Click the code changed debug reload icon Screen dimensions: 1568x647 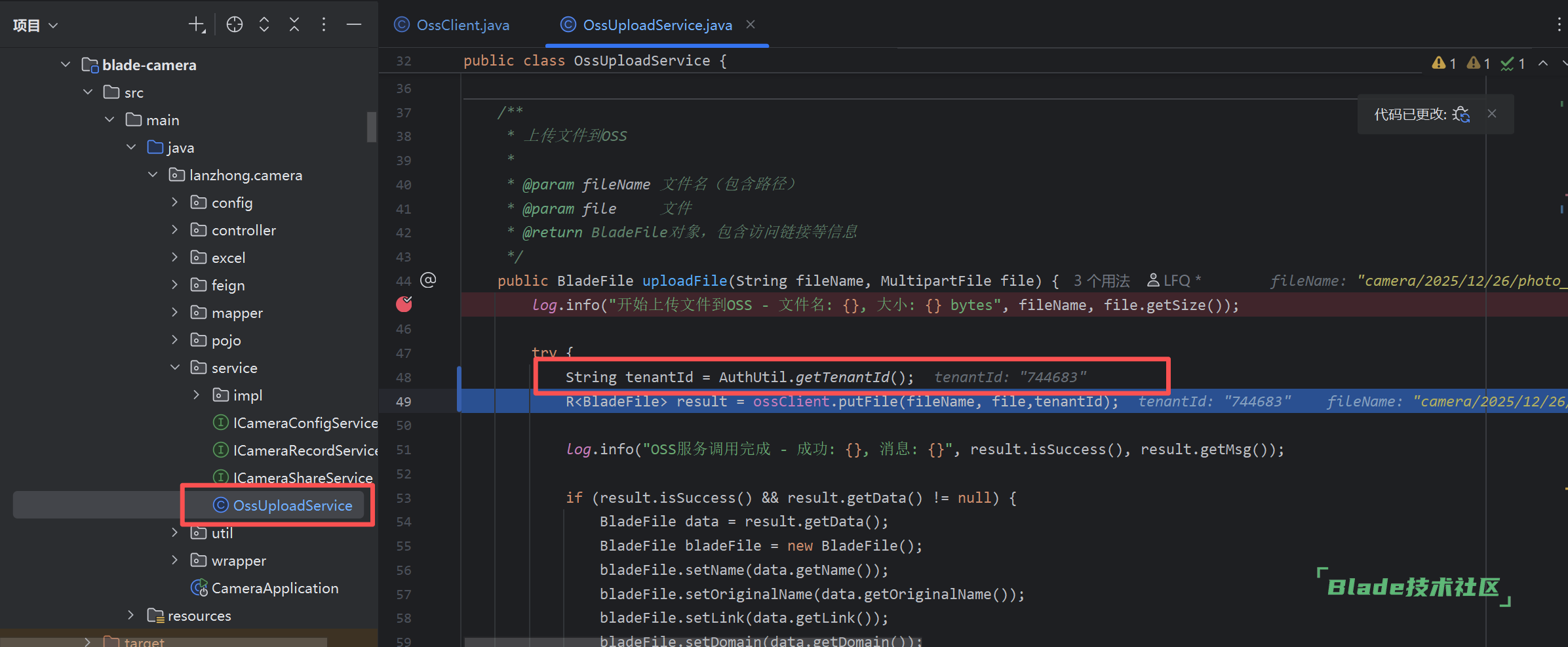(x=1461, y=114)
